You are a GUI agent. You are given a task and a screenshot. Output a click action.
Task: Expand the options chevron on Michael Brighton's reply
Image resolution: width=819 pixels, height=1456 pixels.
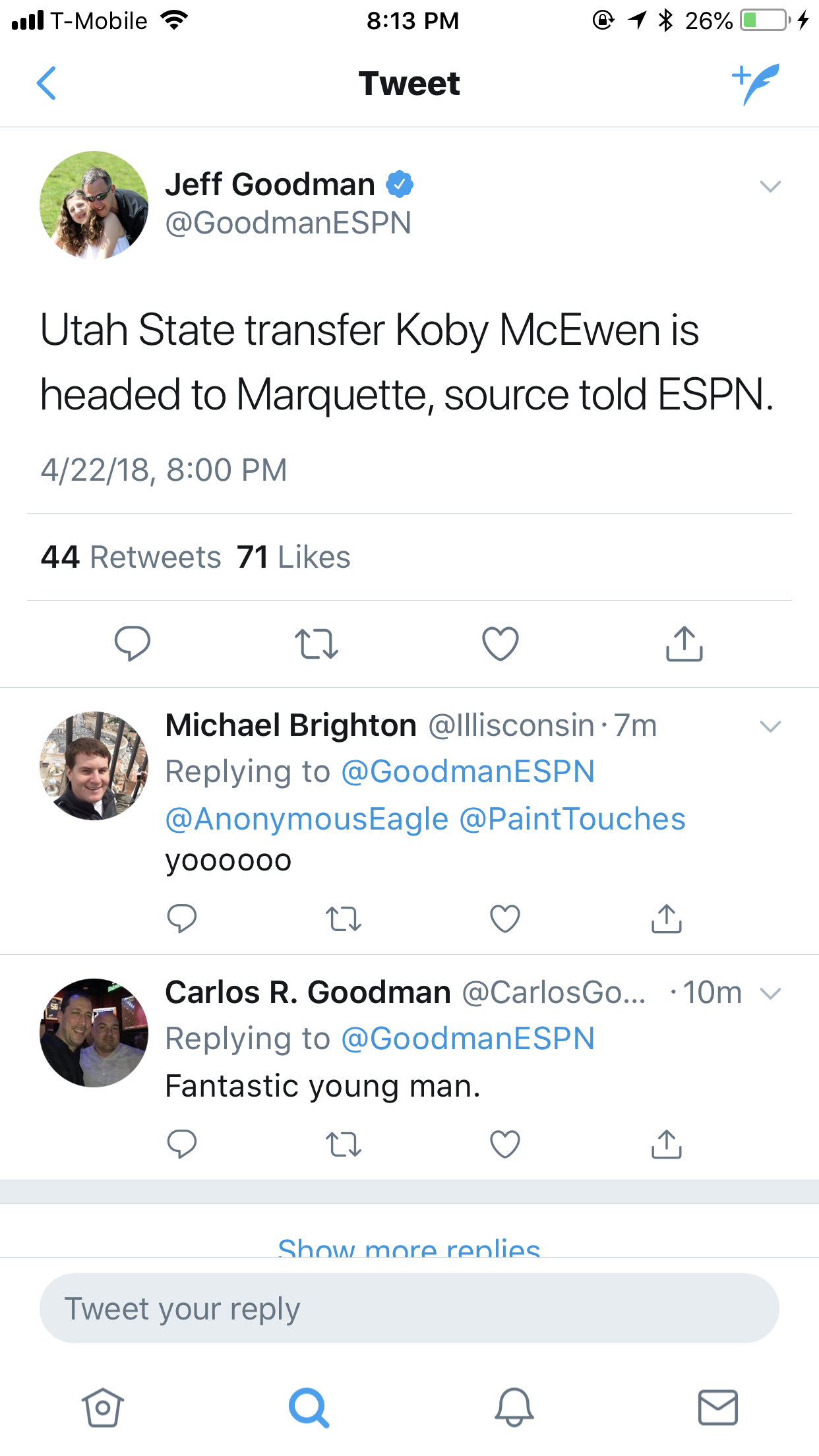770,727
